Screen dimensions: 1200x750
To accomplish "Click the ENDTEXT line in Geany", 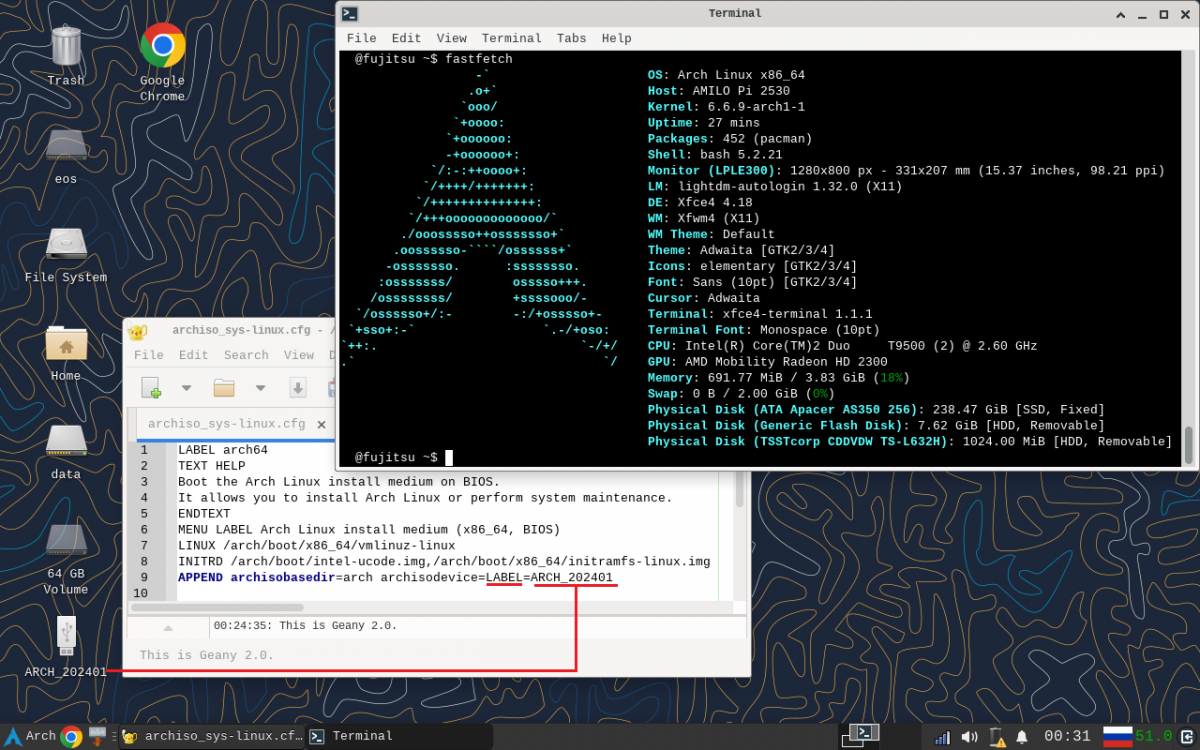I will click(204, 513).
